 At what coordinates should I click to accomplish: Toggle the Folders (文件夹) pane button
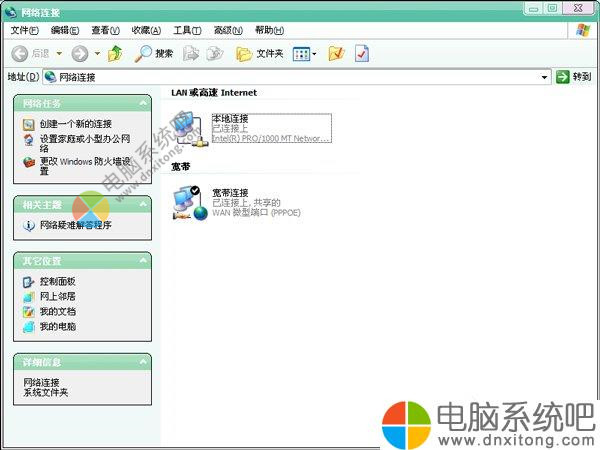point(259,54)
